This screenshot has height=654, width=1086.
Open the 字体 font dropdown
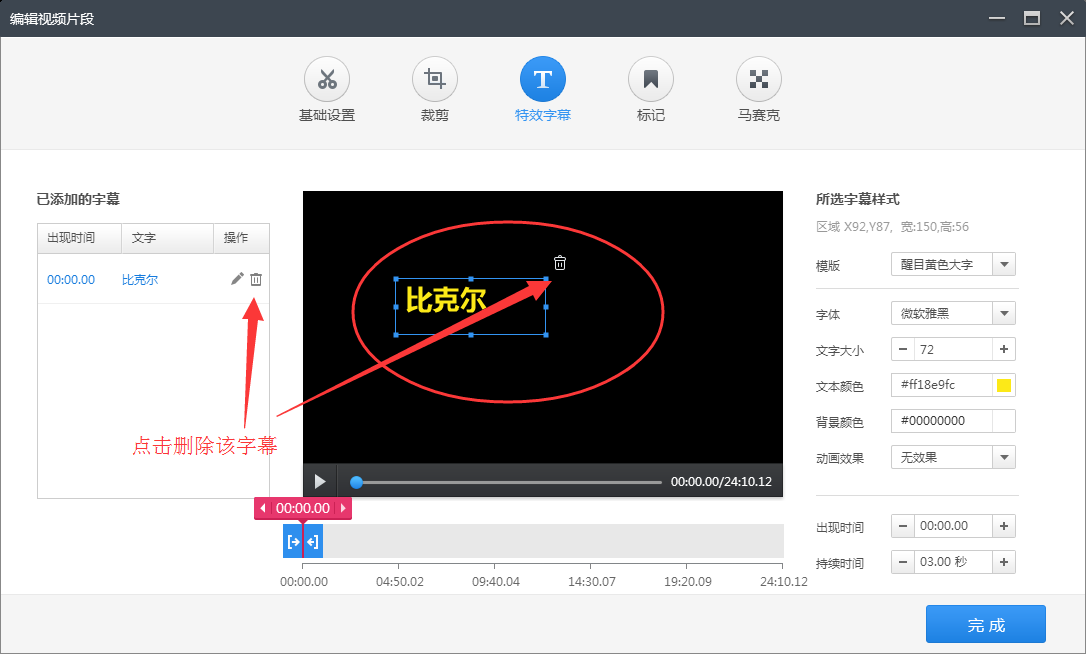point(1006,313)
